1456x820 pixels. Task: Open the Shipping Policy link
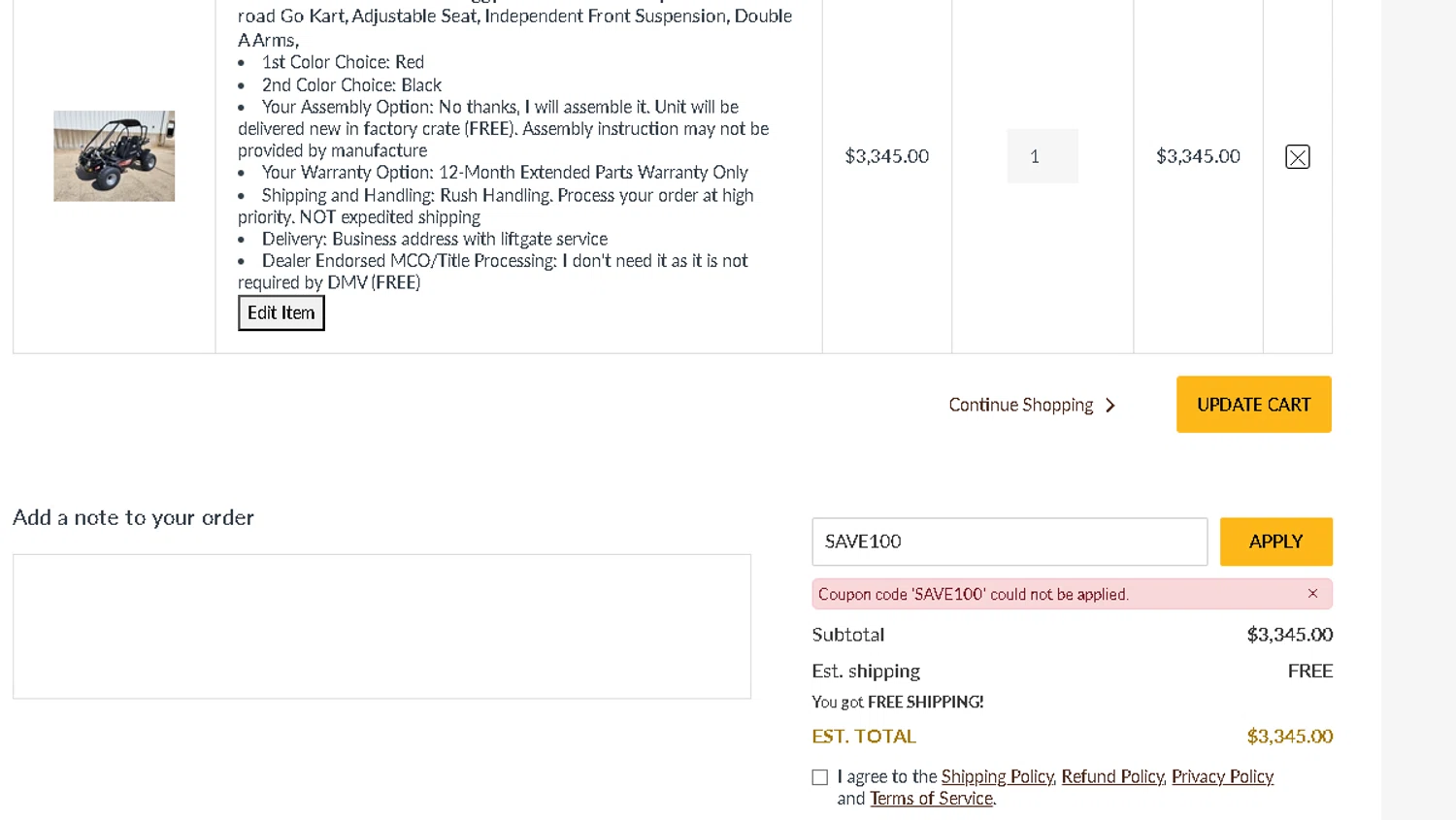point(997,776)
